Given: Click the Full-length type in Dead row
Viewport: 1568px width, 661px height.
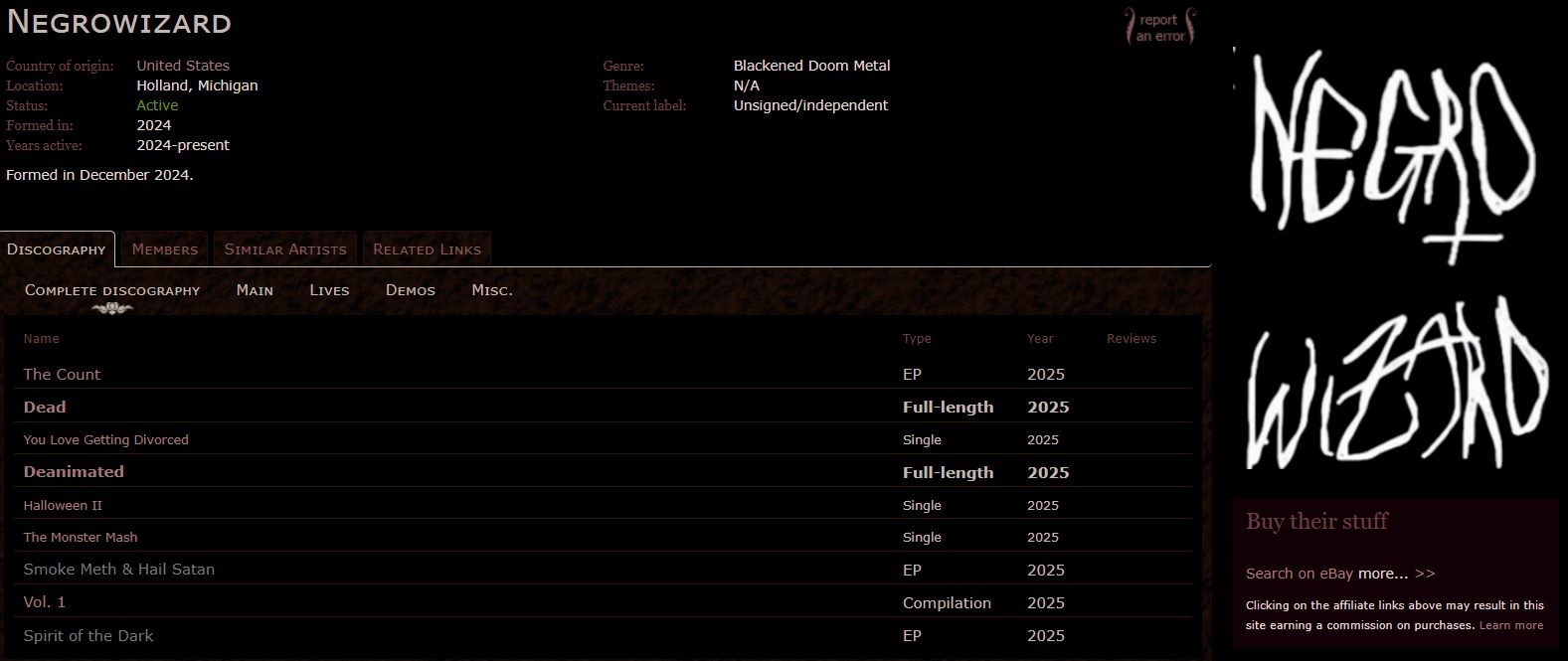Looking at the screenshot, I should pos(949,408).
